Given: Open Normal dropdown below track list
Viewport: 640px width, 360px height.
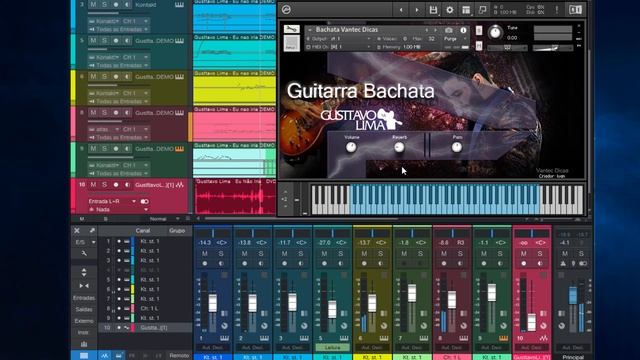Looking at the screenshot, I should point(163,219).
